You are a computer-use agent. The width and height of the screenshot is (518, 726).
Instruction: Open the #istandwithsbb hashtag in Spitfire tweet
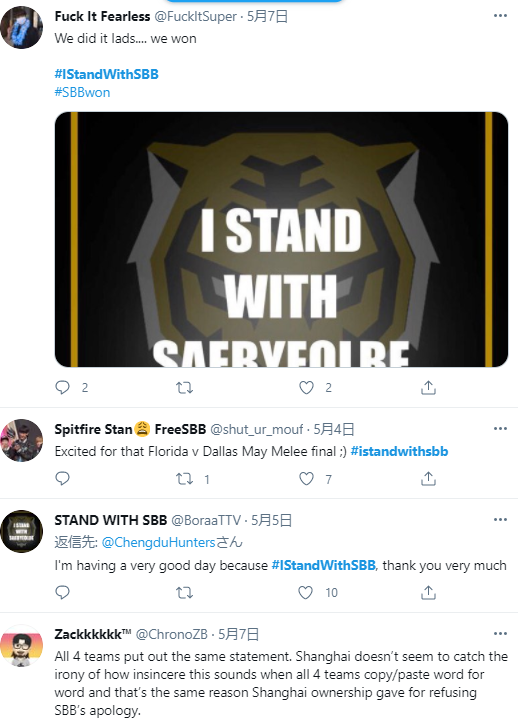[399, 451]
